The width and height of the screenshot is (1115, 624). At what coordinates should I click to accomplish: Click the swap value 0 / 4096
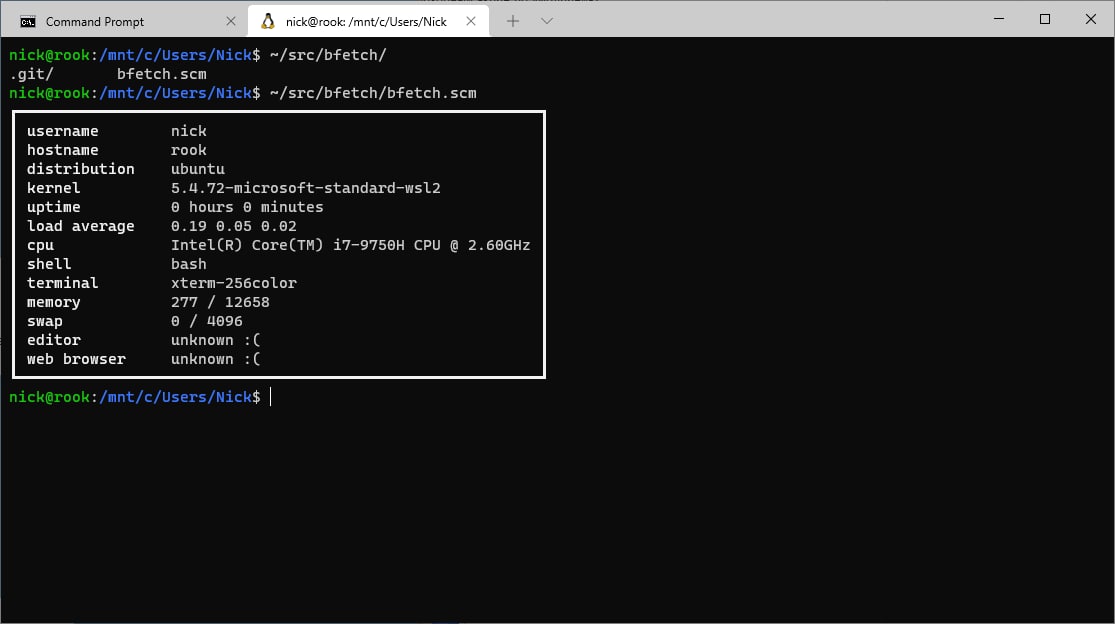[x=207, y=321]
